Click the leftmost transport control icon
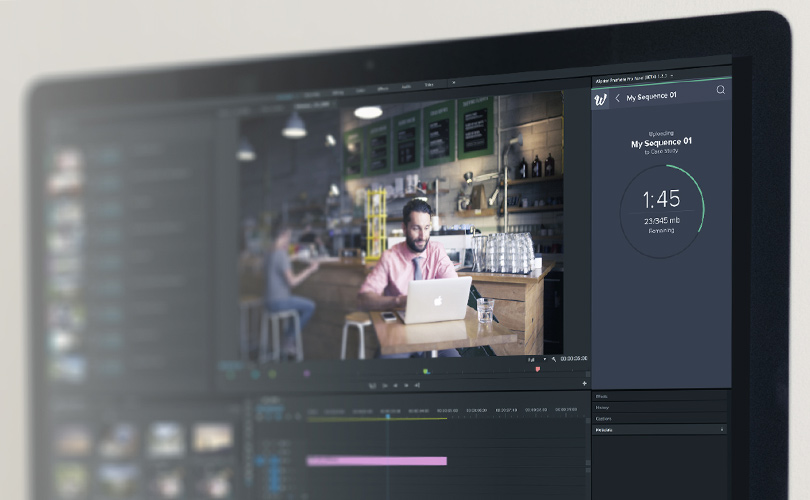This screenshot has height=500, width=810. click(x=372, y=385)
